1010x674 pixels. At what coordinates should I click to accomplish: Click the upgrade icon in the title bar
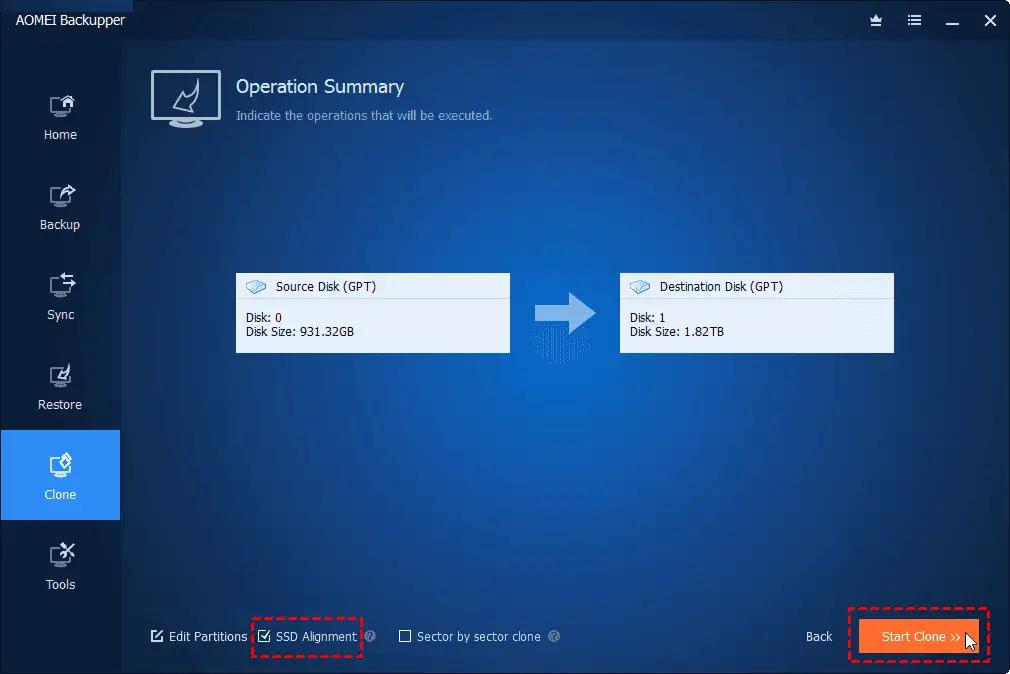point(875,20)
